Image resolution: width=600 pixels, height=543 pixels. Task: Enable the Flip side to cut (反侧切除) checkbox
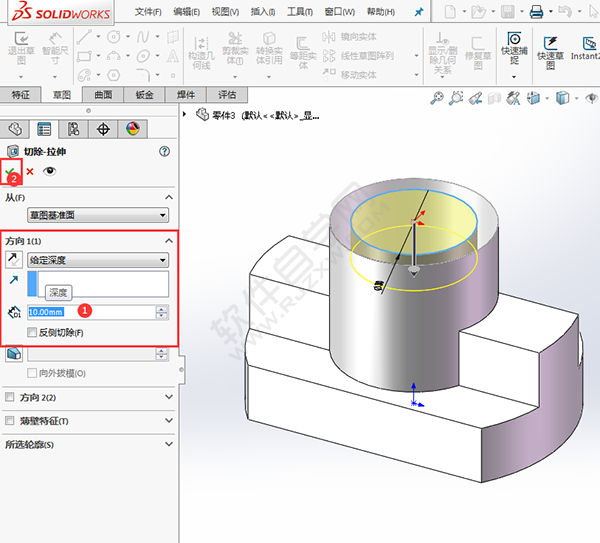(x=32, y=332)
